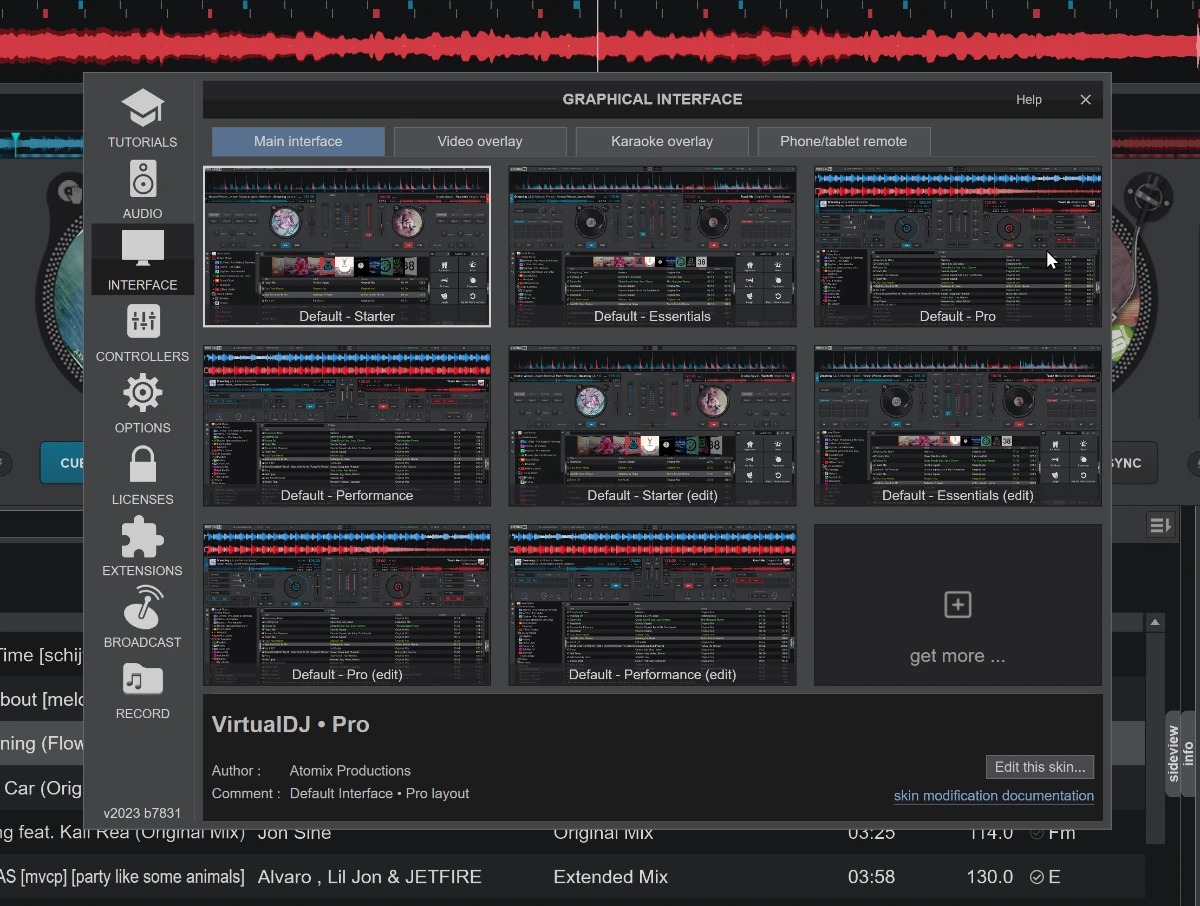
Task: Open the Controllers settings section
Action: coord(142,333)
